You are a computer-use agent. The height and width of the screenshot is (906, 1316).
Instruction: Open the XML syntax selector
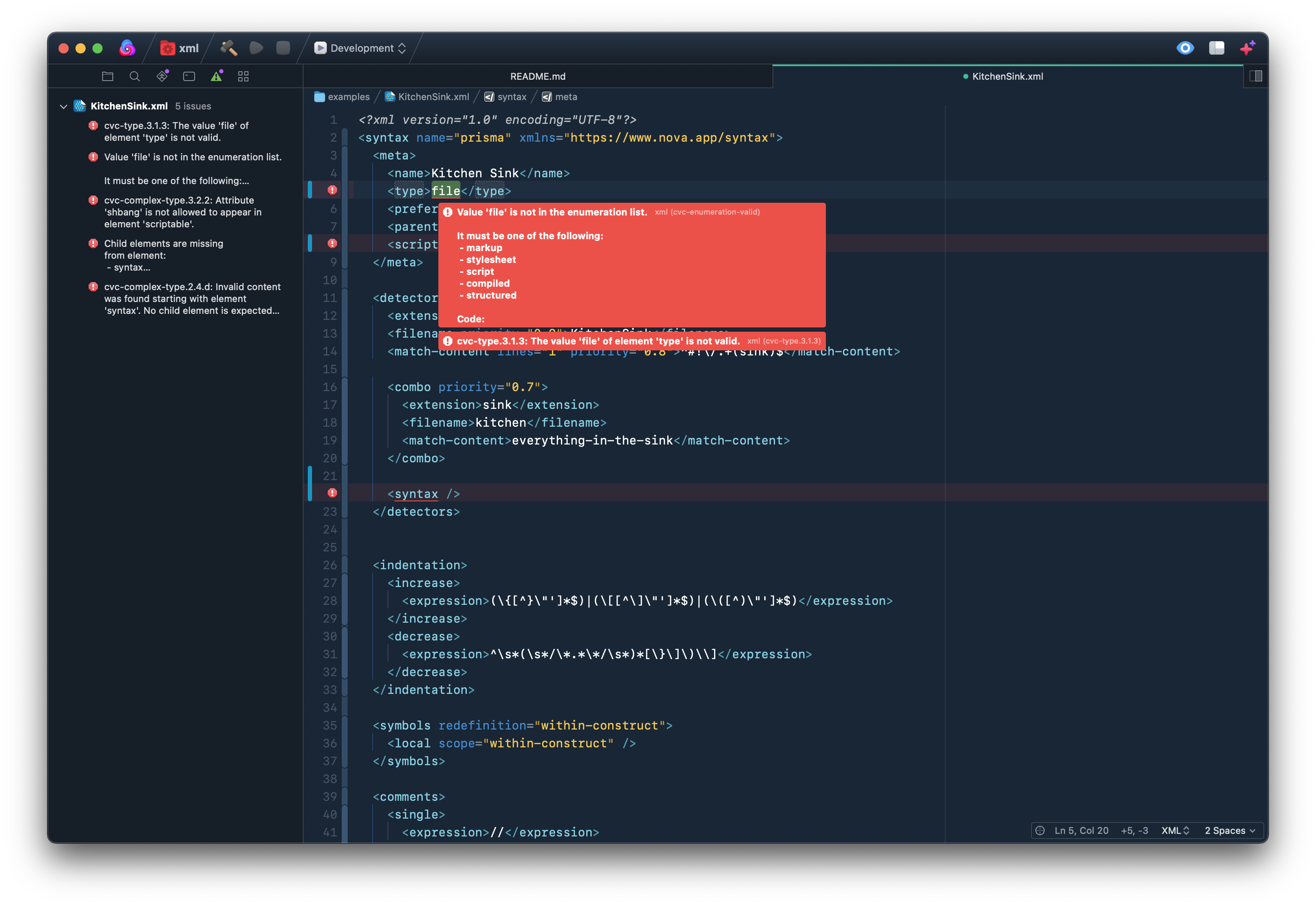pyautogui.click(x=1175, y=830)
